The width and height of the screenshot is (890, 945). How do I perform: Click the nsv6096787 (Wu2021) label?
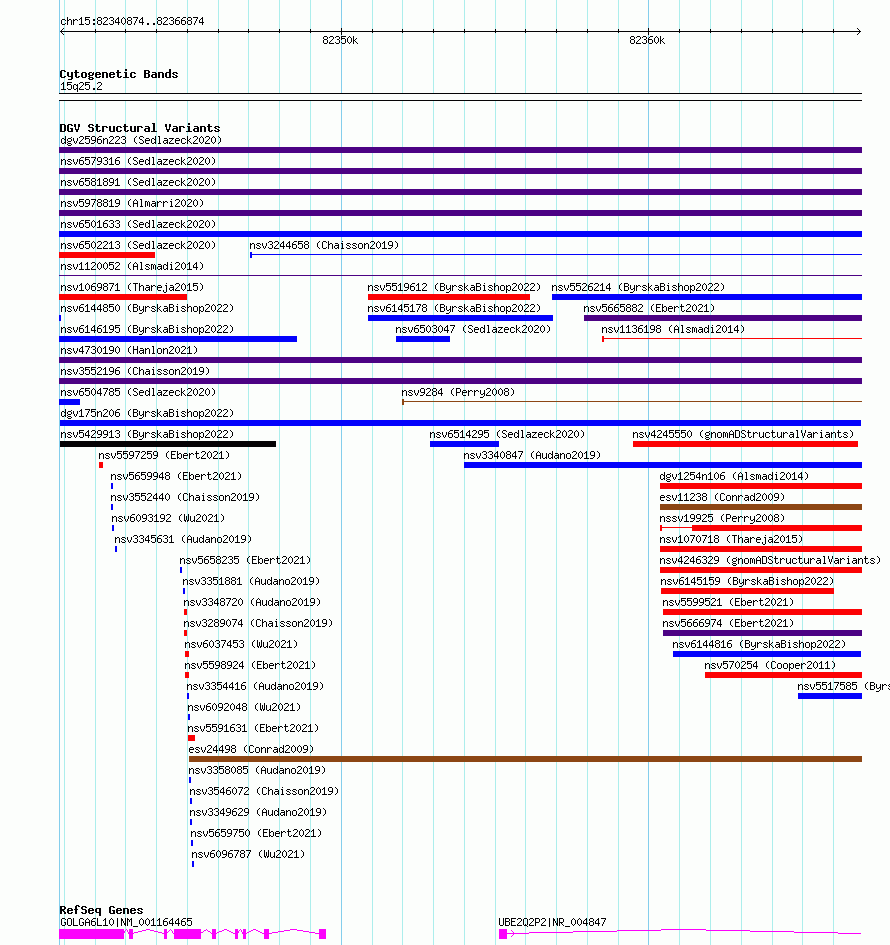[x=248, y=855]
